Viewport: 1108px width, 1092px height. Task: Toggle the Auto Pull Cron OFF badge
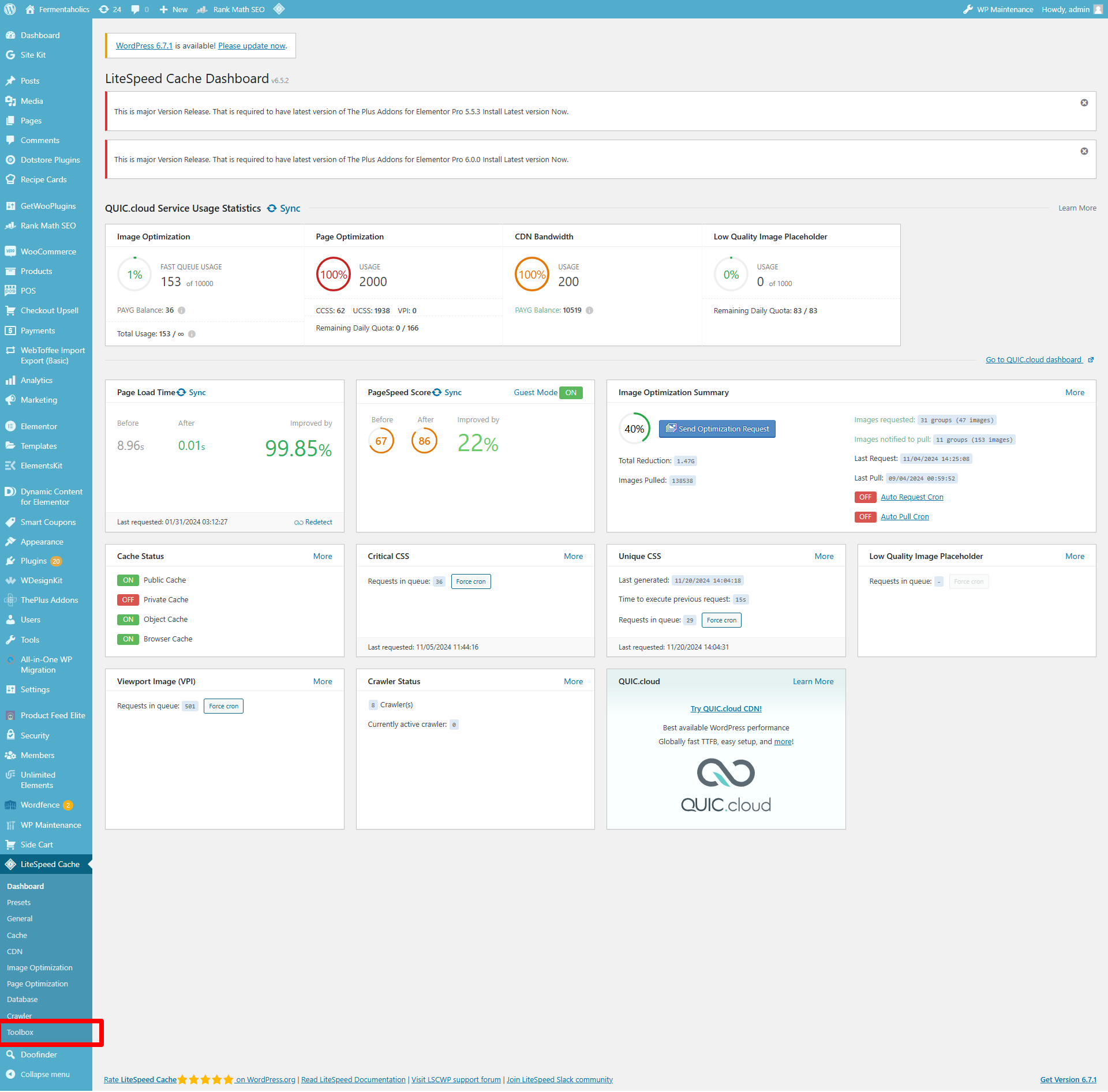click(865, 517)
